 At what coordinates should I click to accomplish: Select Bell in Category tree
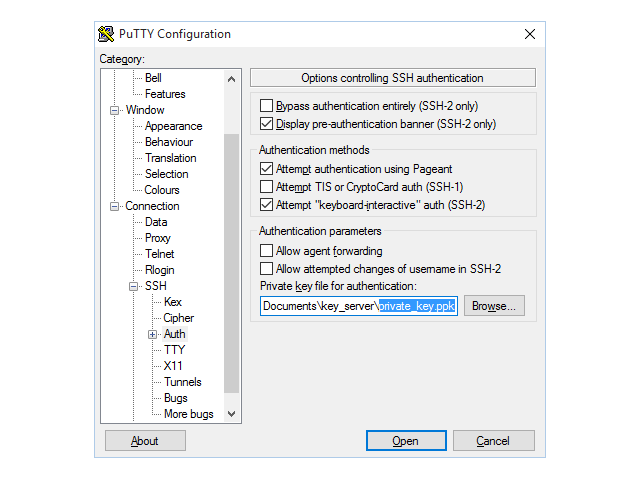pos(153,78)
